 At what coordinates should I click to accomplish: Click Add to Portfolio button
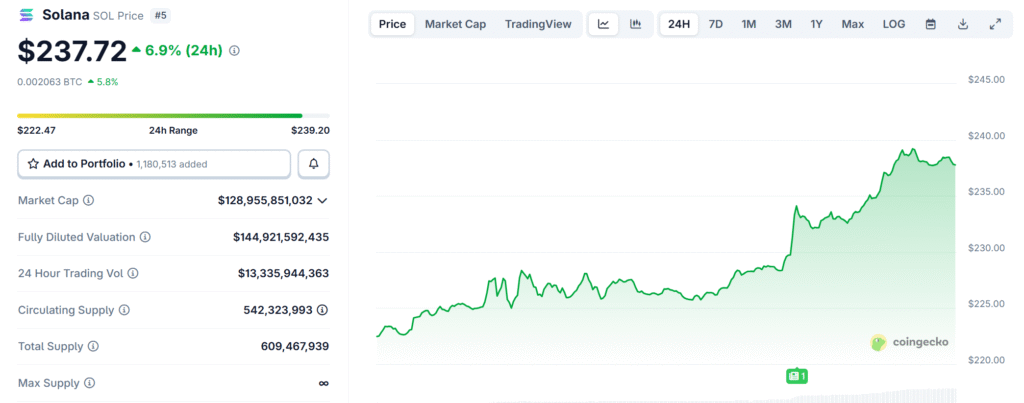(153, 164)
